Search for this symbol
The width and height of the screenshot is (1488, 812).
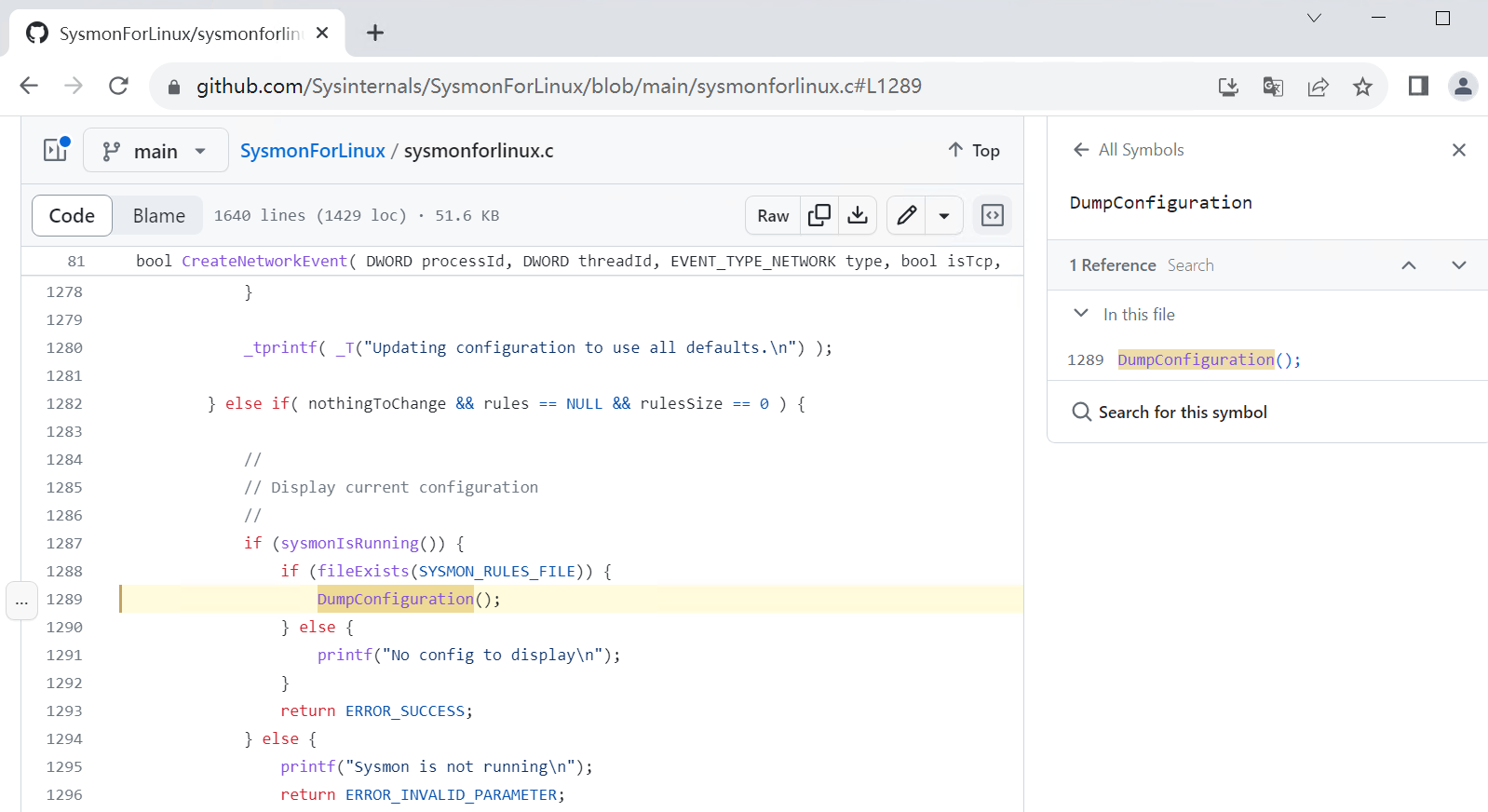1170,412
